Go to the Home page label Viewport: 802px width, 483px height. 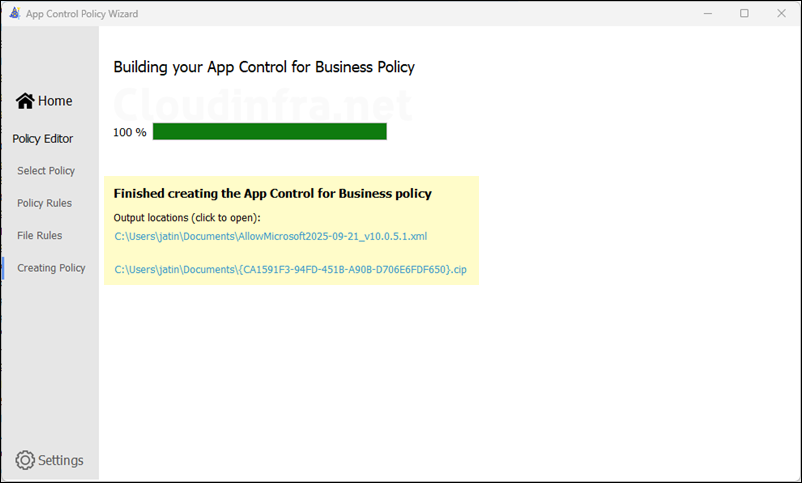55,101
